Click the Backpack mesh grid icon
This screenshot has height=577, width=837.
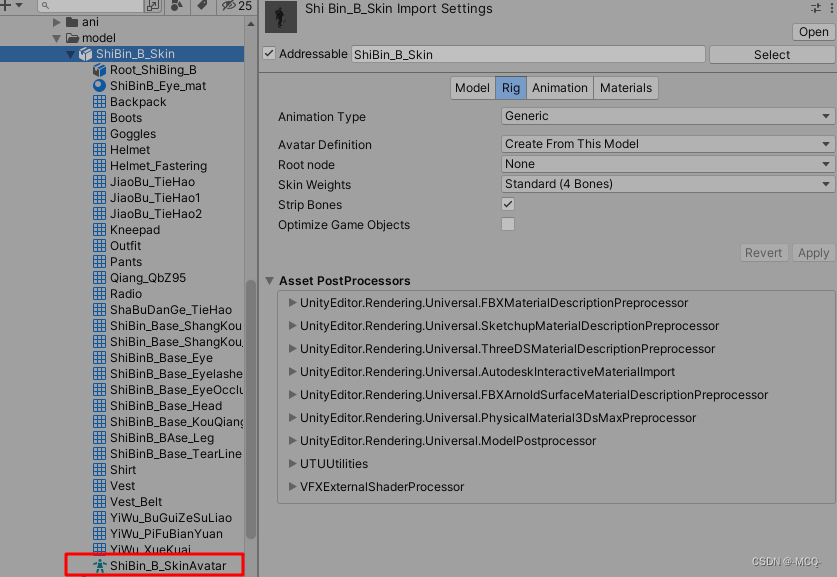(99, 102)
